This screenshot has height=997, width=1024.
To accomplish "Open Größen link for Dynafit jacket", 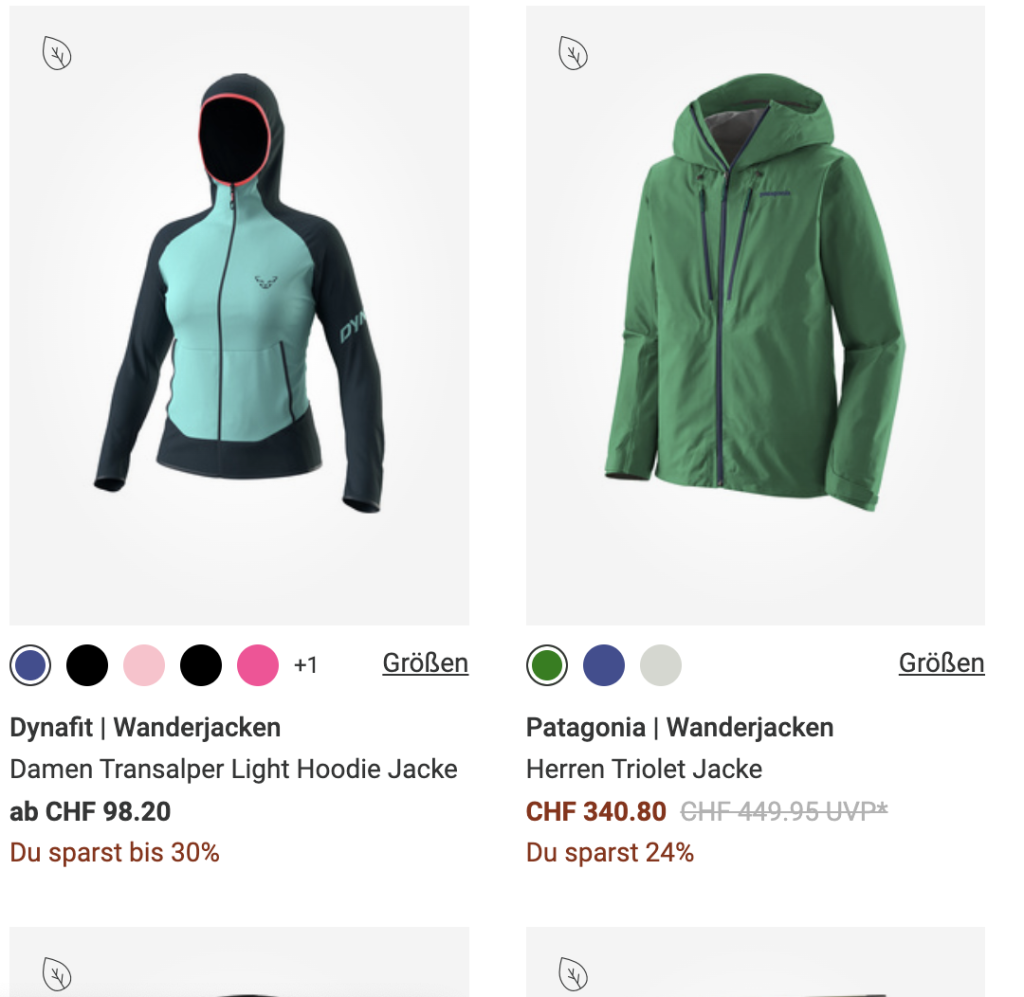I will coord(425,663).
